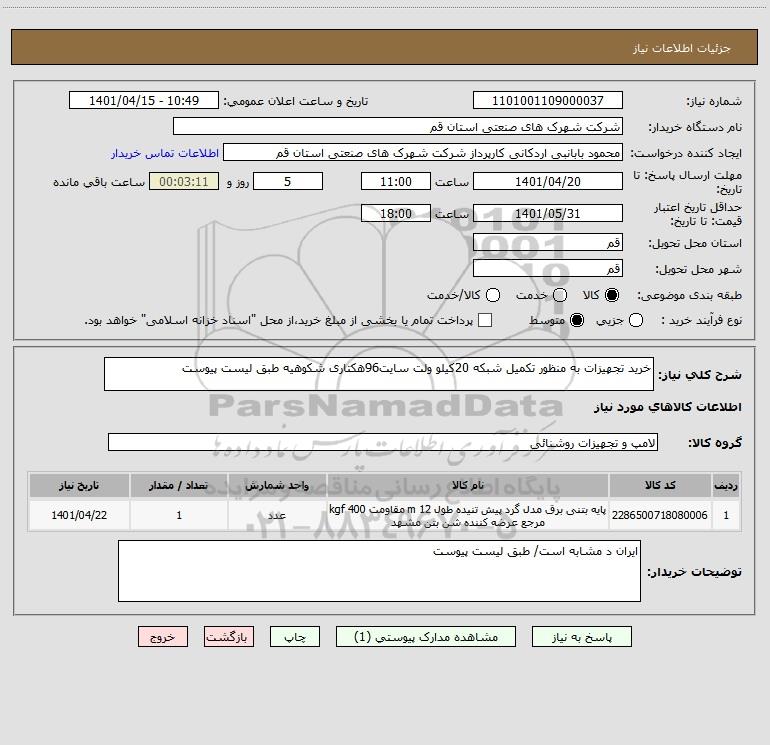Viewport: 770px width, 745px height.
Task: Click the announcement date field 1401/04/15 - 10:49
Action: tap(144, 101)
